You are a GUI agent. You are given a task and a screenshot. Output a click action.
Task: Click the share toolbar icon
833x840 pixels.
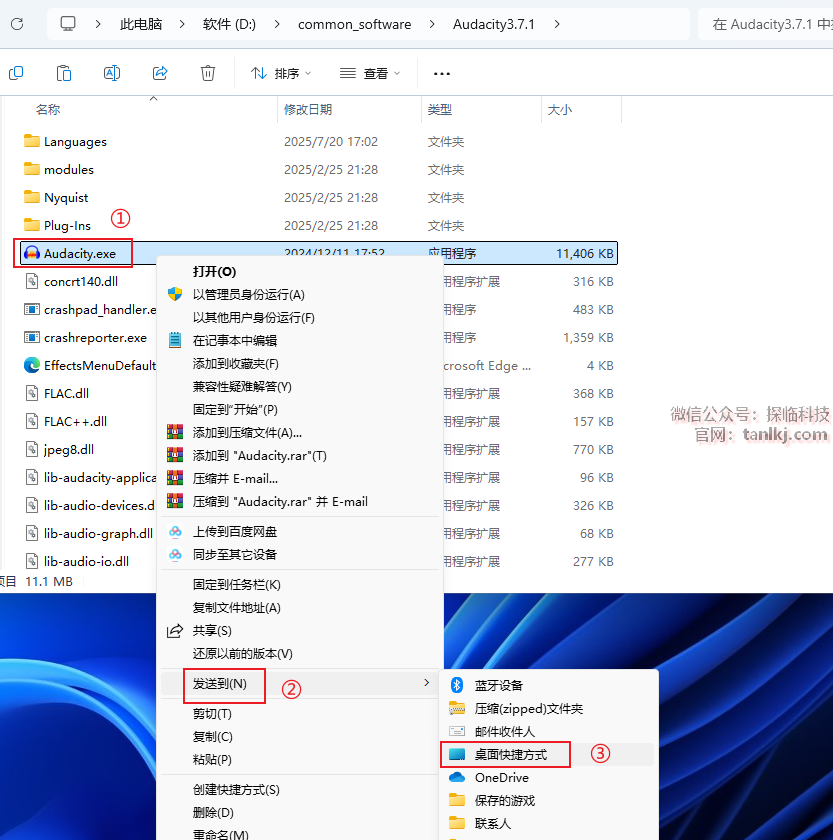tap(160, 73)
